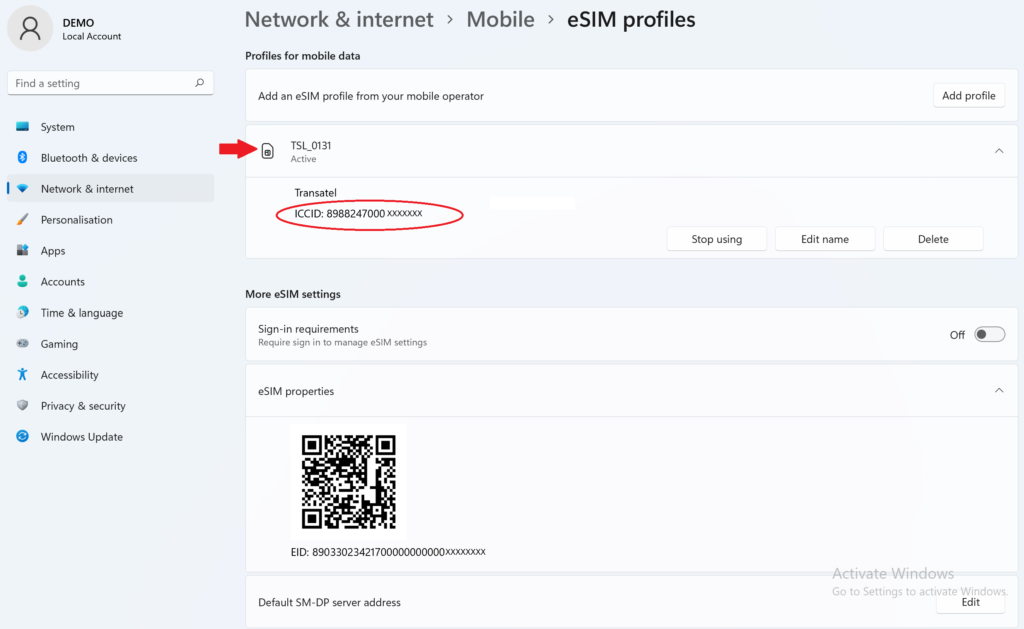Click the SIM card icon beside TSL_0131
Screen dimensions: 1024x629
pyautogui.click(x=267, y=151)
